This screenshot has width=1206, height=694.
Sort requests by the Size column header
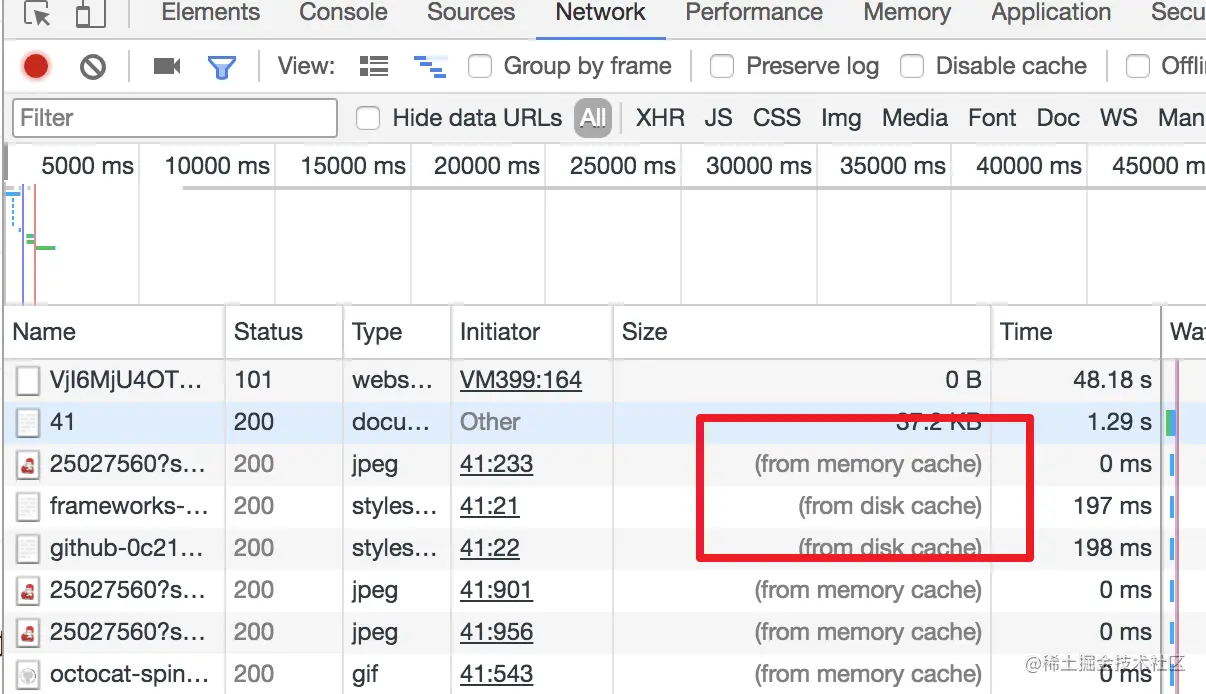pos(645,332)
